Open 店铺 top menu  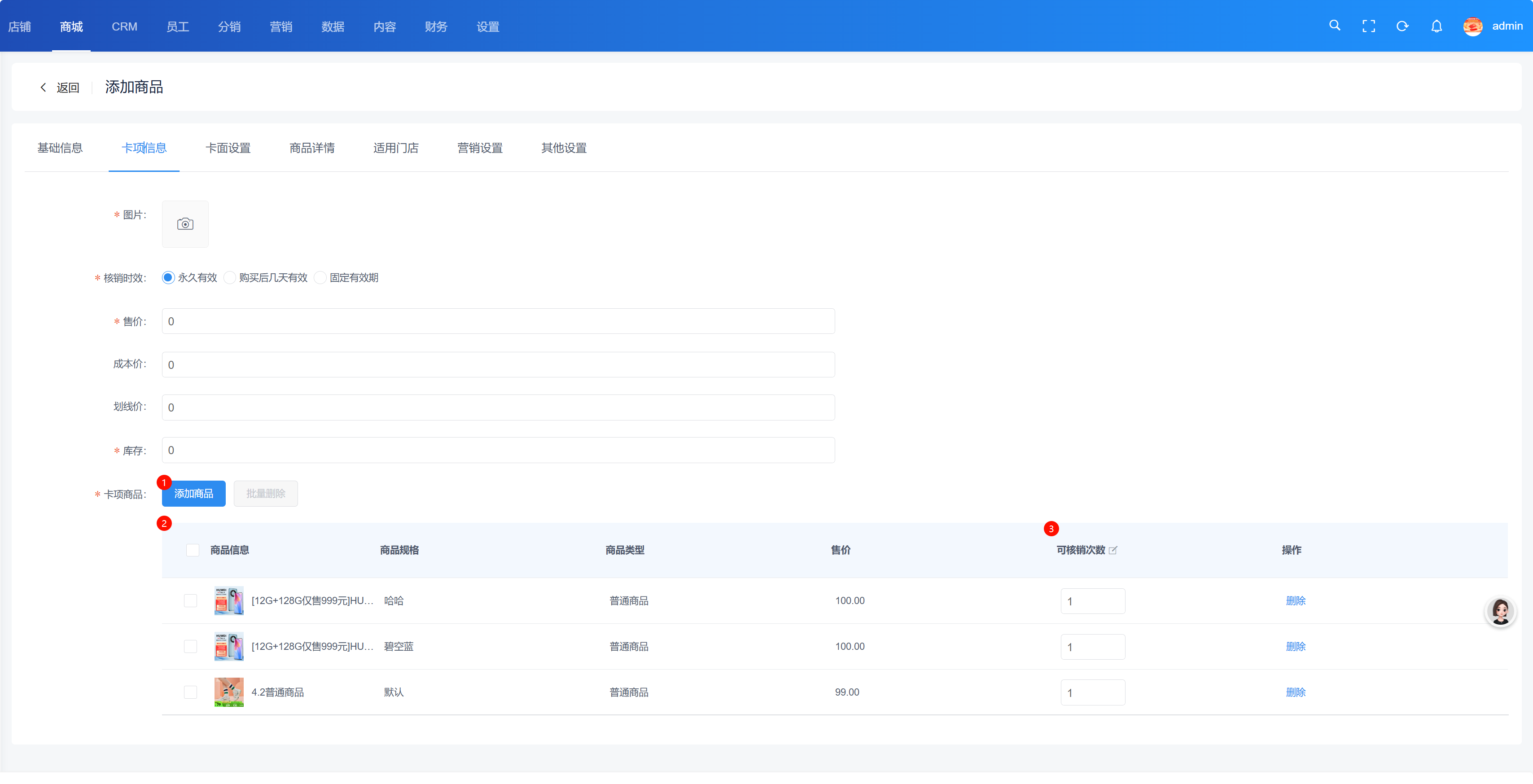[20, 26]
